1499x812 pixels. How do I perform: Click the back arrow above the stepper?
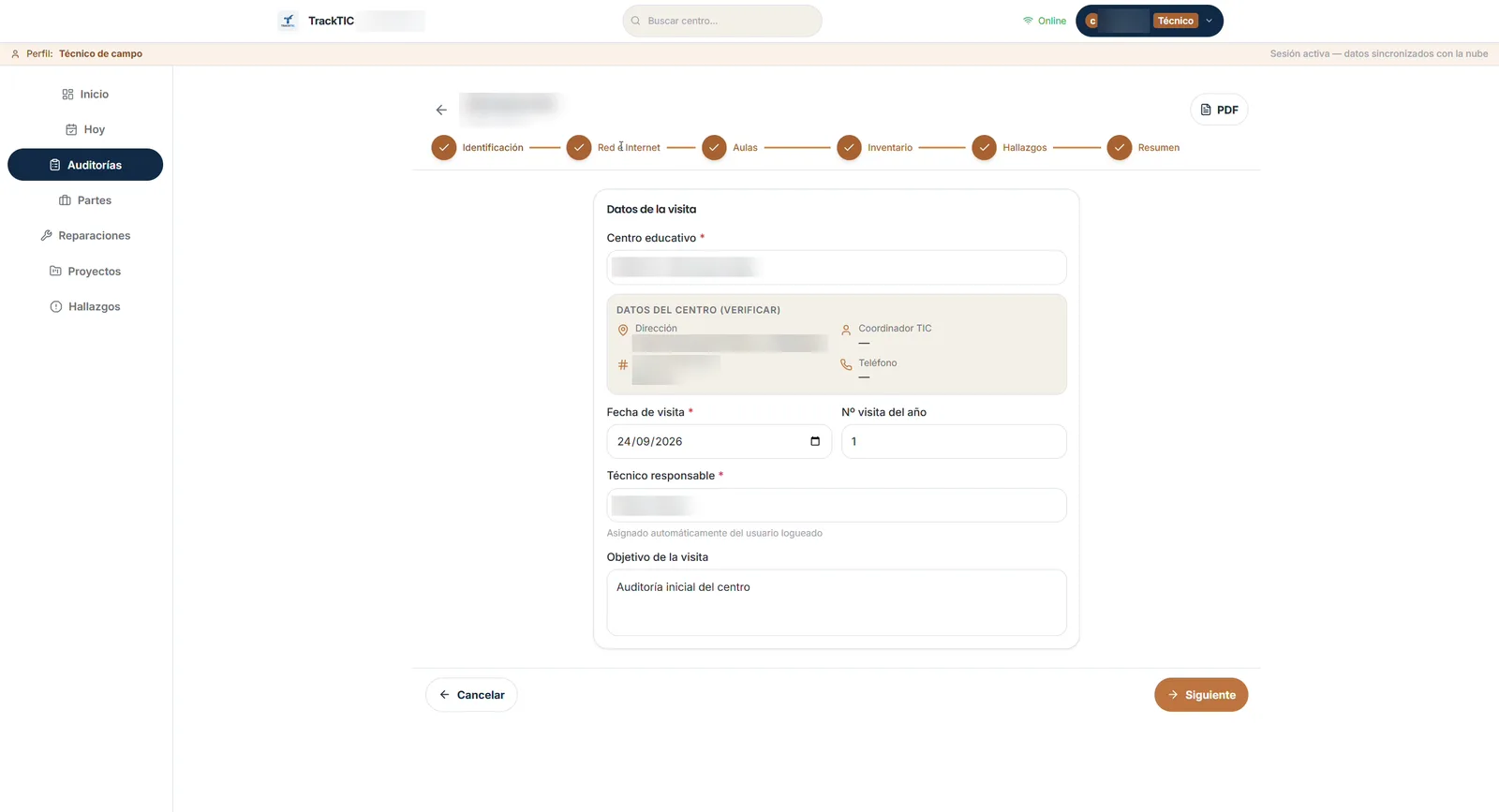(x=441, y=110)
